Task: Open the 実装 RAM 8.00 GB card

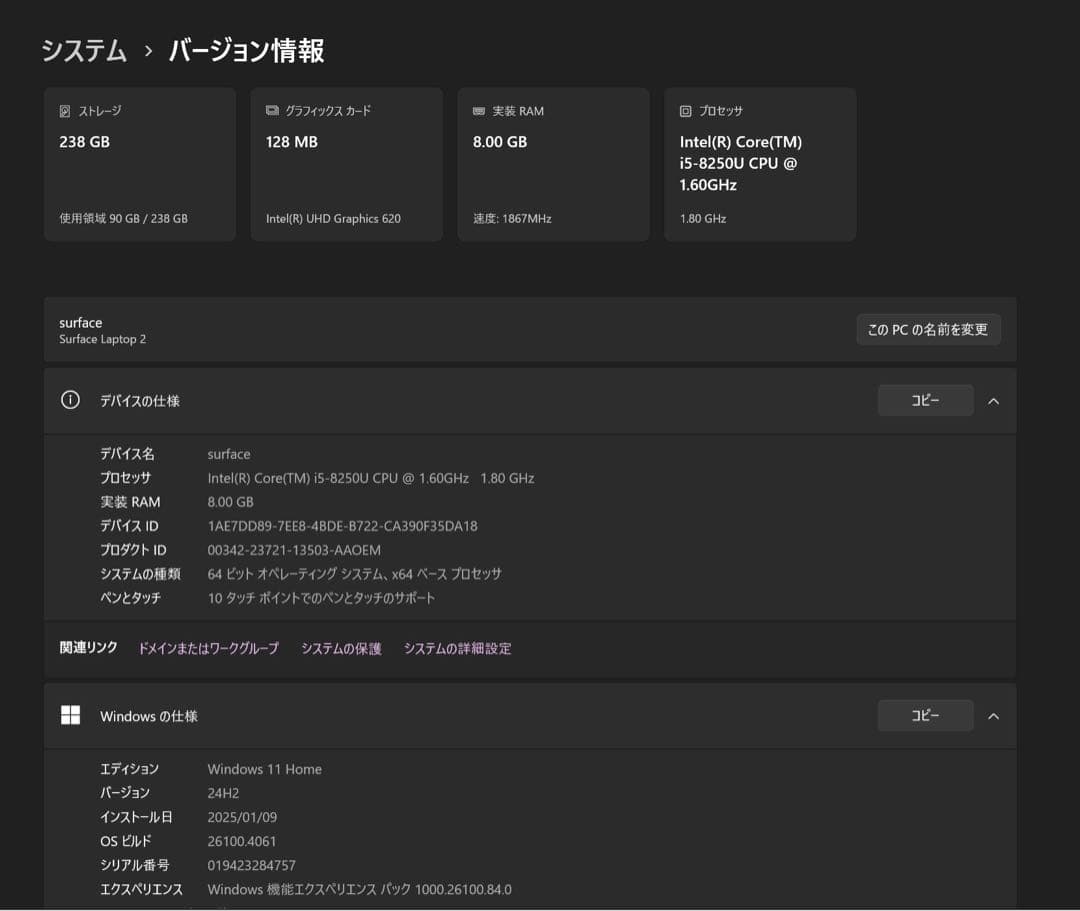Action: (x=553, y=164)
